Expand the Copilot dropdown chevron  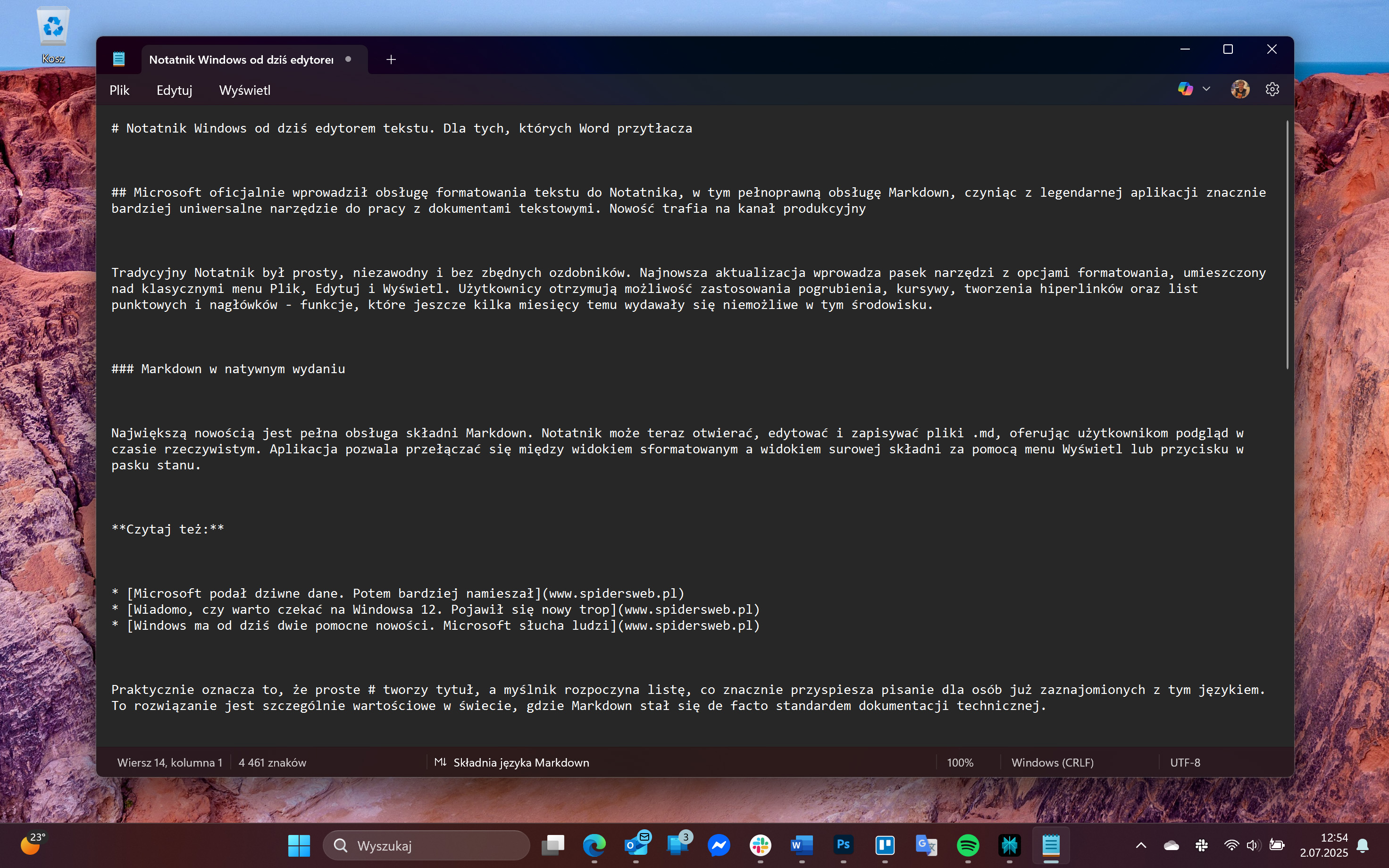coord(1206,89)
